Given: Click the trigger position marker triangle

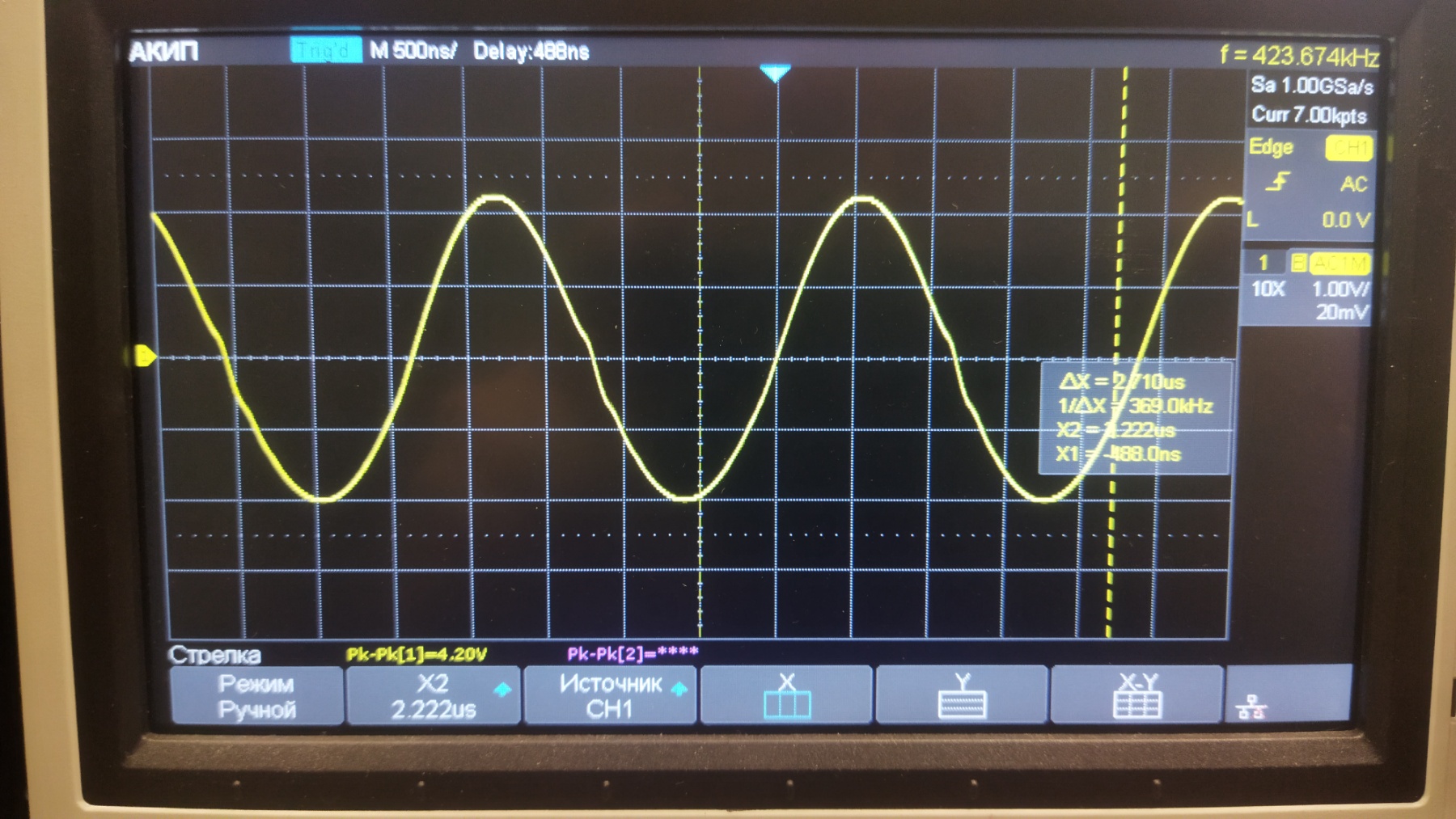Looking at the screenshot, I should pyautogui.click(x=775, y=74).
